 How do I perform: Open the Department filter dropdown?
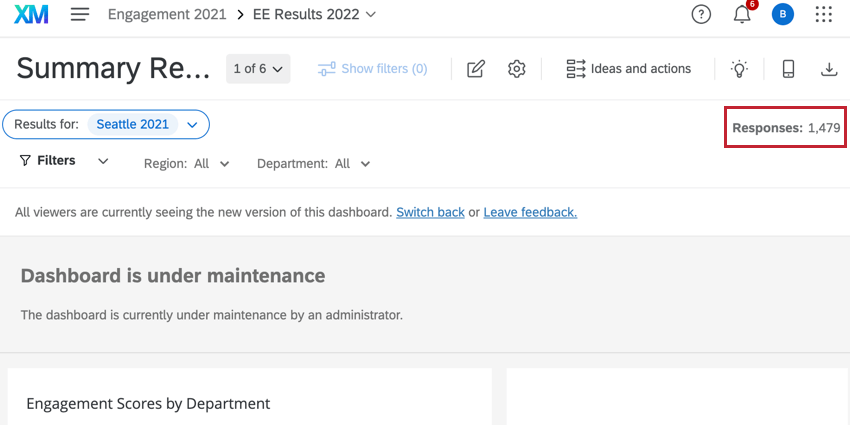tap(365, 164)
